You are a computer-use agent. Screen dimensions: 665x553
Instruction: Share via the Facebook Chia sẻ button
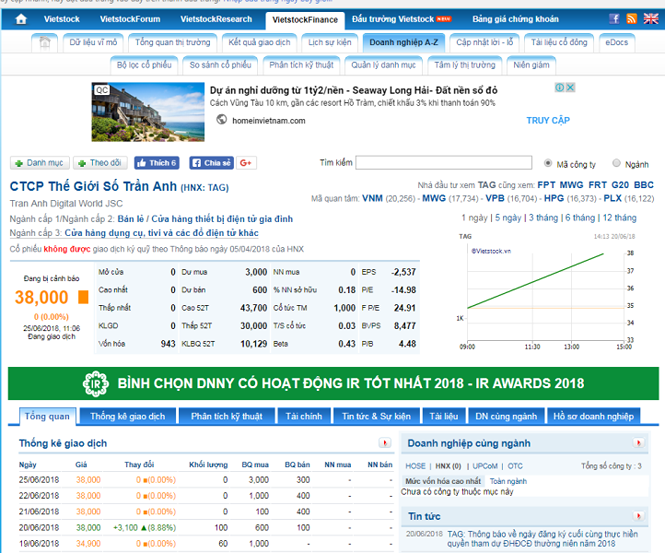pos(210,163)
